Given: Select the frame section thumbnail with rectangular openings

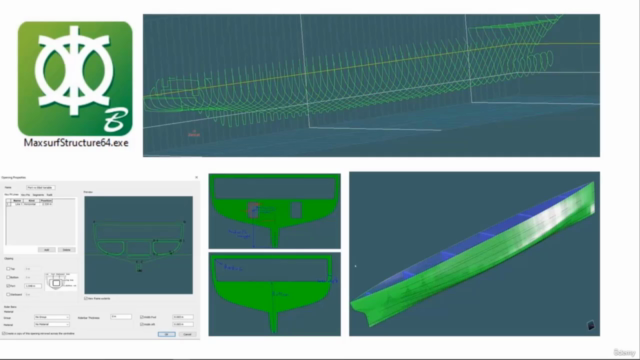Looking at the screenshot, I should [275, 211].
